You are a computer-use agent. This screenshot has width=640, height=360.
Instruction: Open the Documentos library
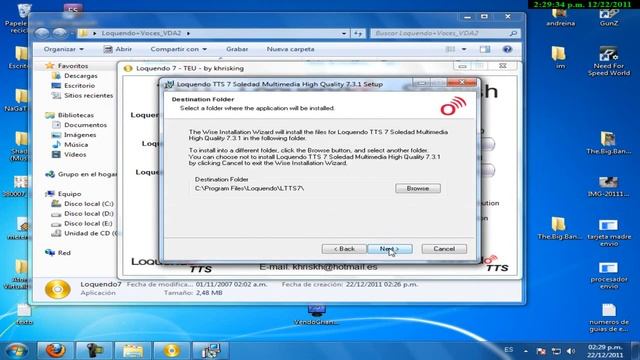pos(85,125)
